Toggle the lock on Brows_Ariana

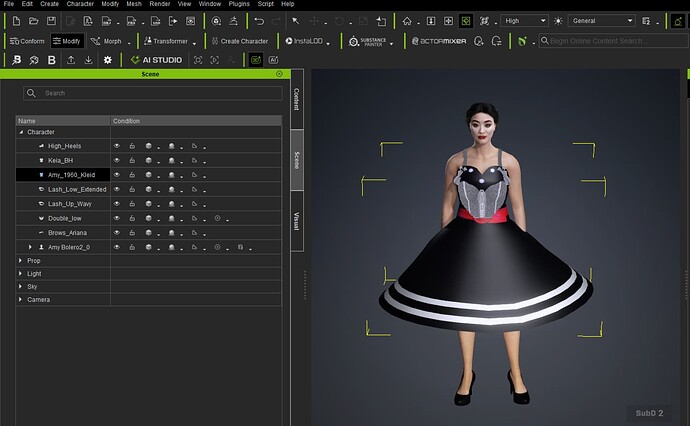132,232
